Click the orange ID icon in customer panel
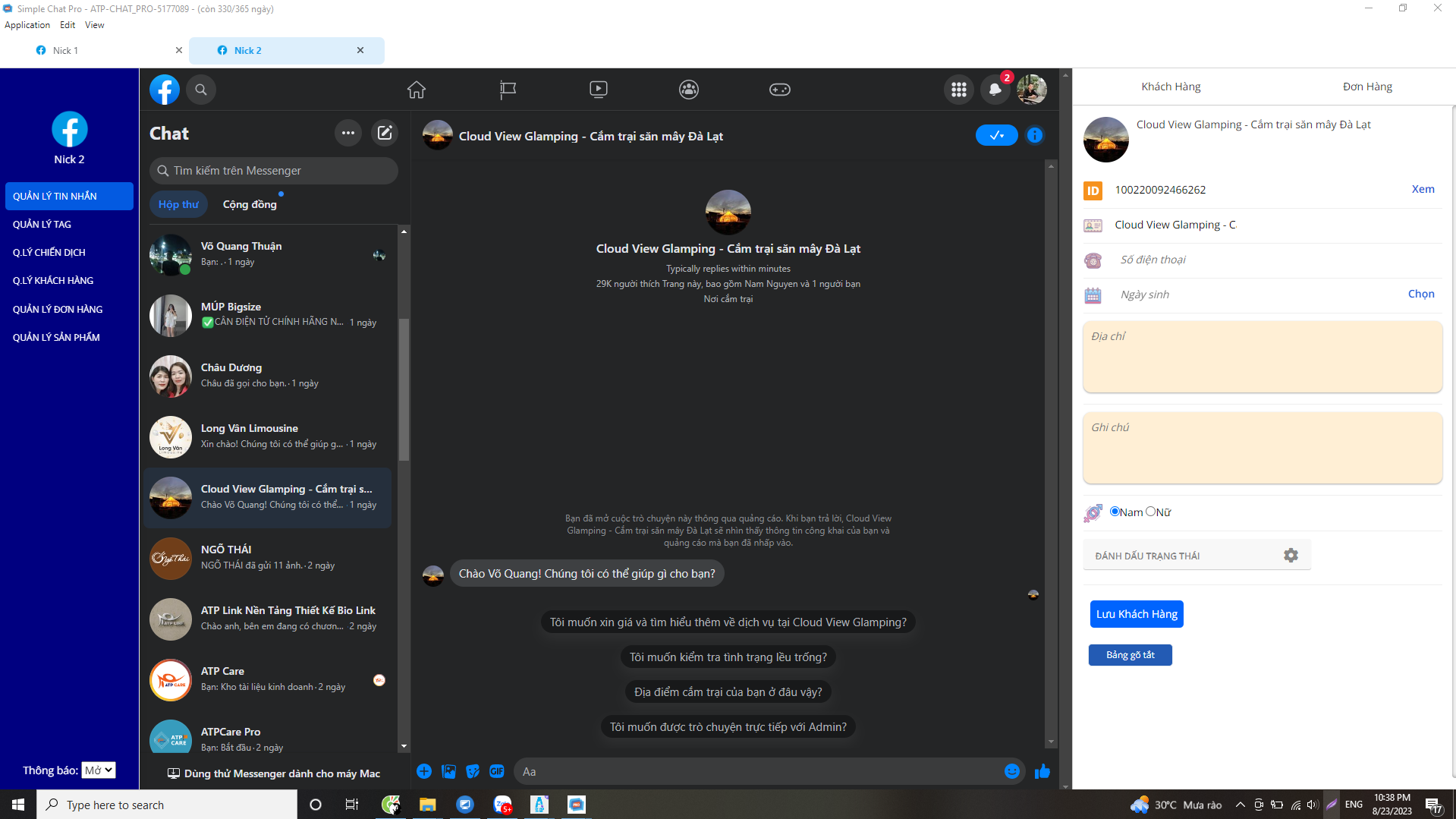This screenshot has height=819, width=1456. click(x=1093, y=191)
